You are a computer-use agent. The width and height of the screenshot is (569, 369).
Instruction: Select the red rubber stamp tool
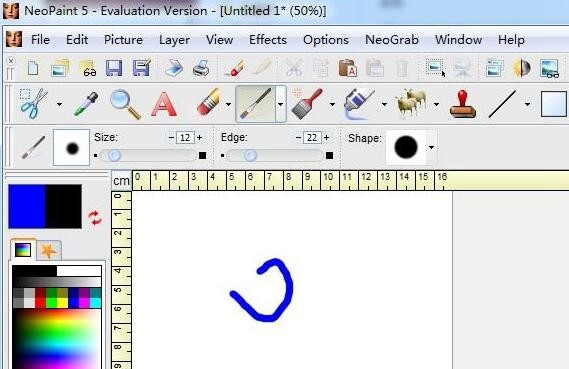[463, 104]
